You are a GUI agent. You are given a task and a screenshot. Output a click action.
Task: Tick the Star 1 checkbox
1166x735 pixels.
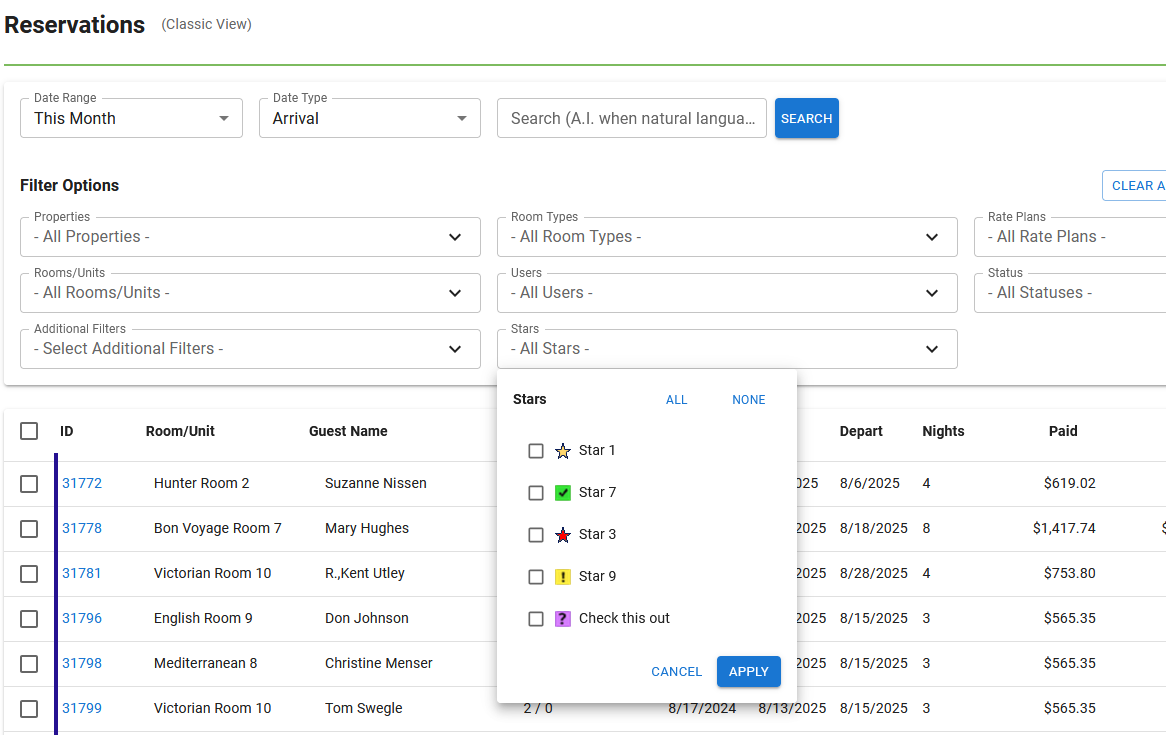pos(536,451)
